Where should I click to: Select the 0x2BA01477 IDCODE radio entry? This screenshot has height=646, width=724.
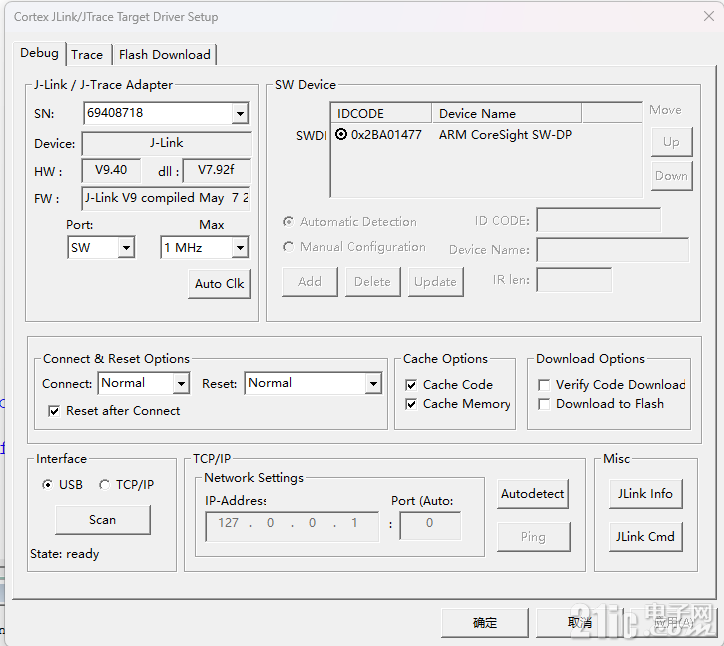pyautogui.click(x=341, y=134)
